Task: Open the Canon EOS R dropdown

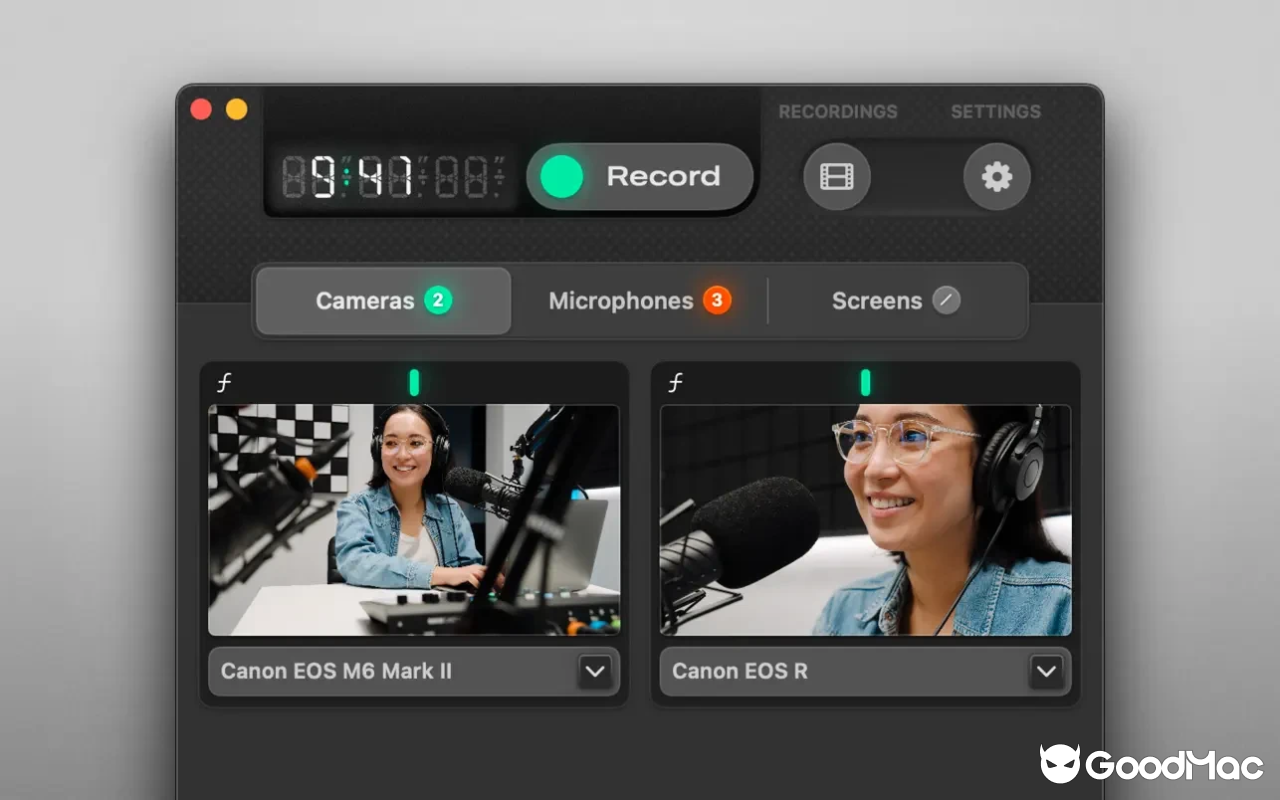Action: pos(1046,672)
